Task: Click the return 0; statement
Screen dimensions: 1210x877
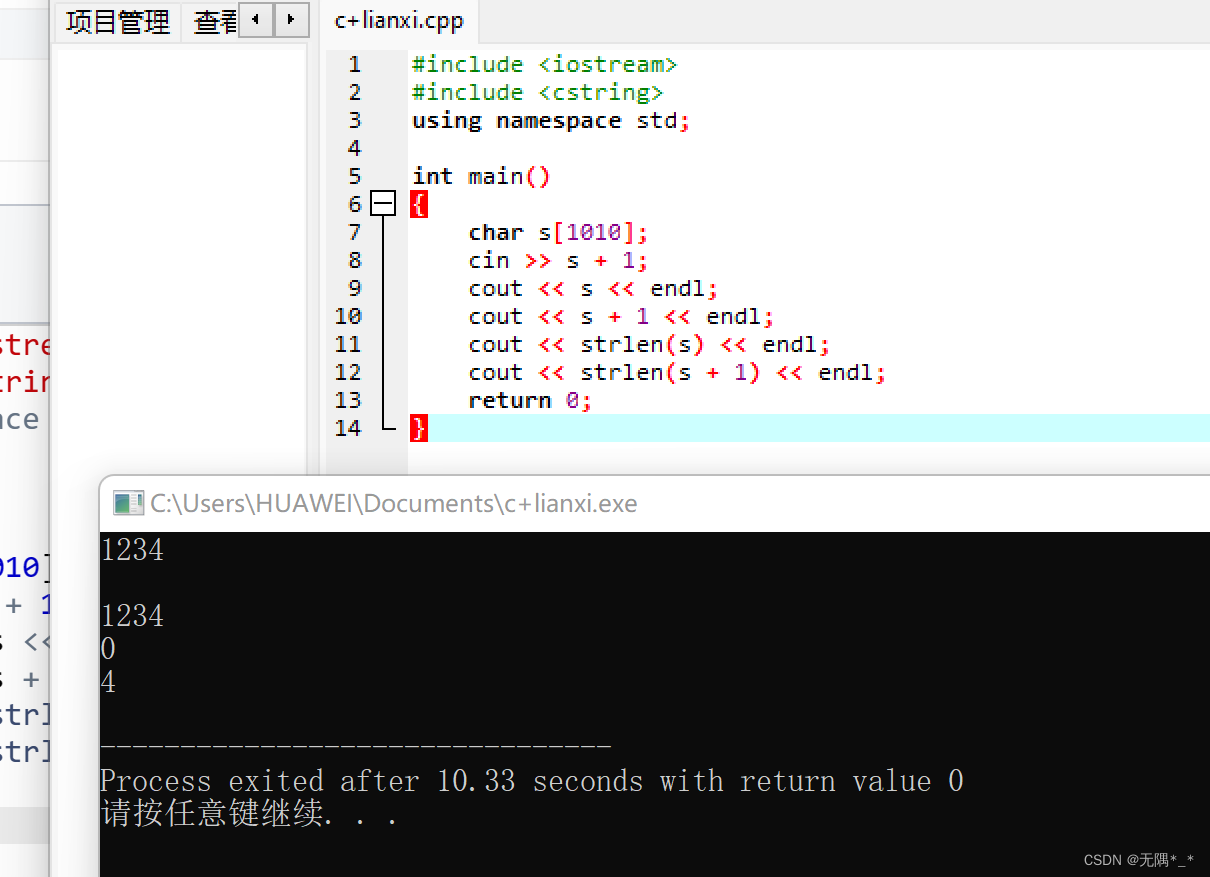Action: (530, 400)
